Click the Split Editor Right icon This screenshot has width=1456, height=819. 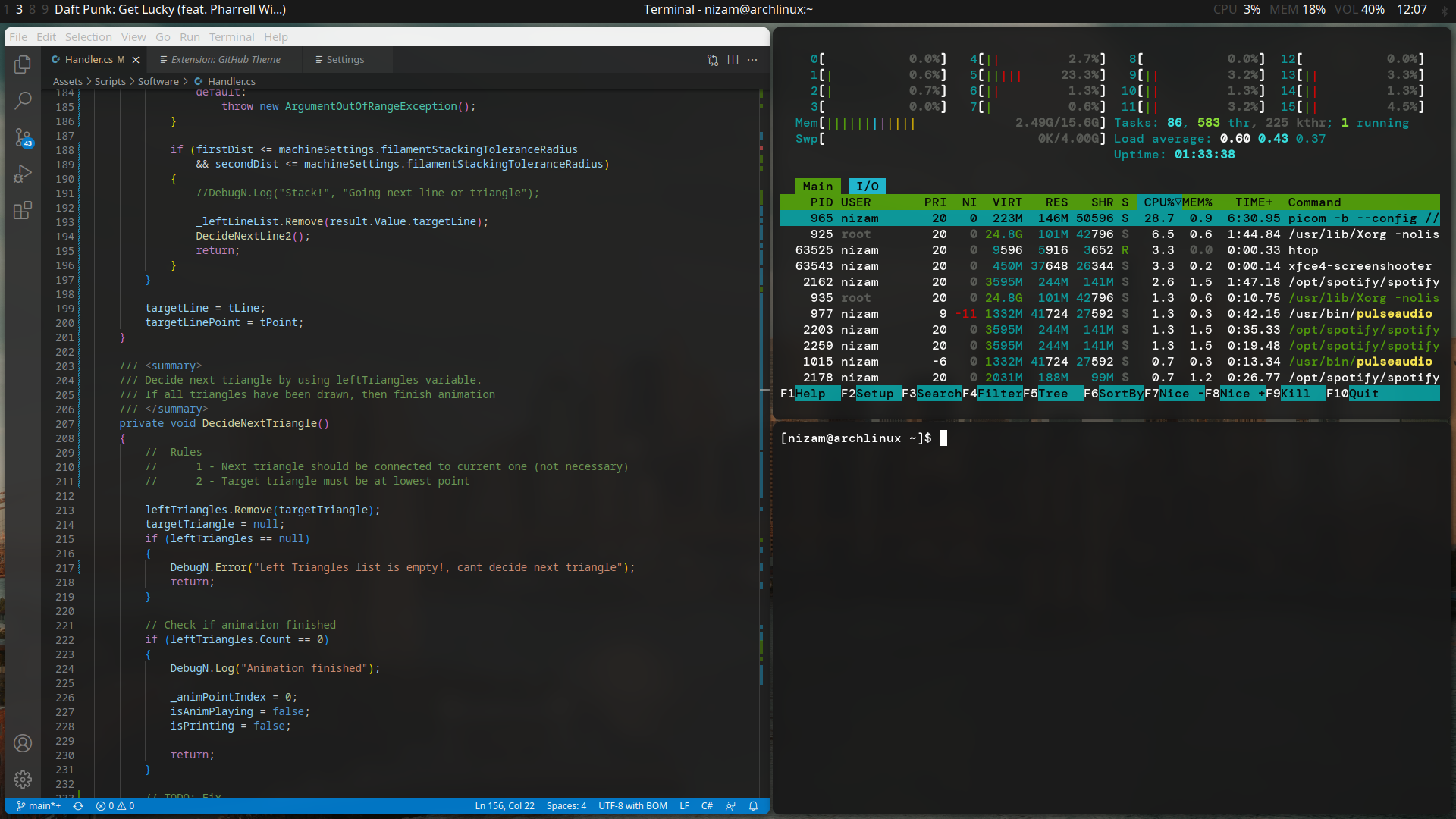(733, 60)
